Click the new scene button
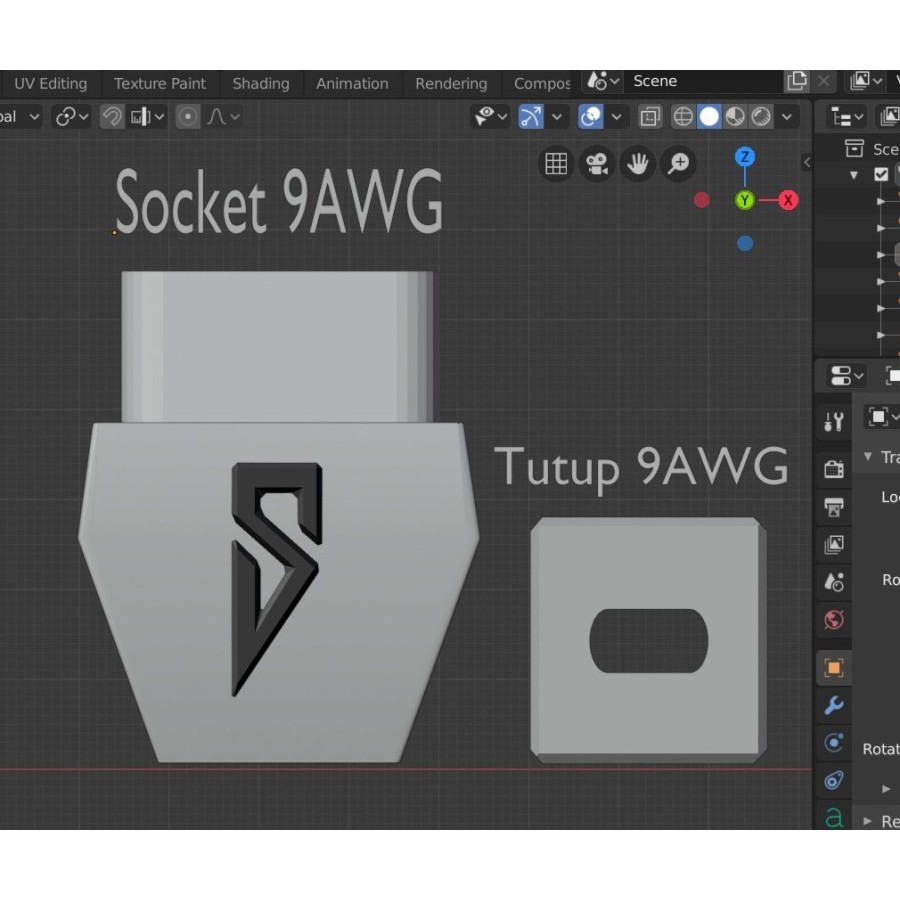The image size is (900, 900). click(x=796, y=81)
